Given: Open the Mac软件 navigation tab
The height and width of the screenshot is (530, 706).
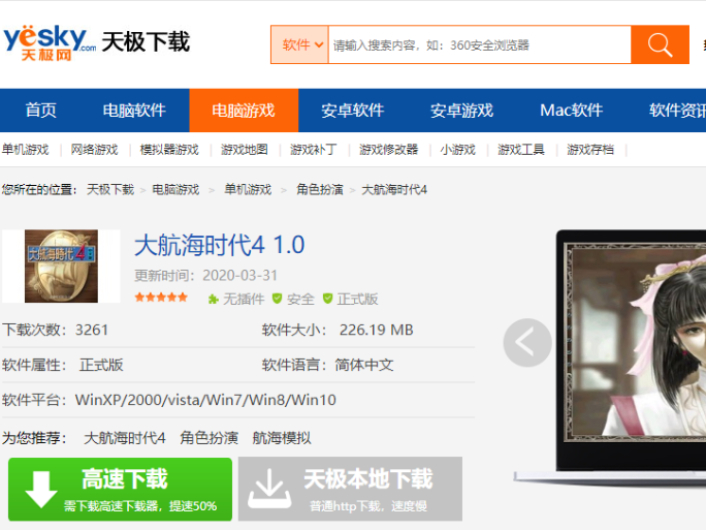Looking at the screenshot, I should tap(571, 110).
